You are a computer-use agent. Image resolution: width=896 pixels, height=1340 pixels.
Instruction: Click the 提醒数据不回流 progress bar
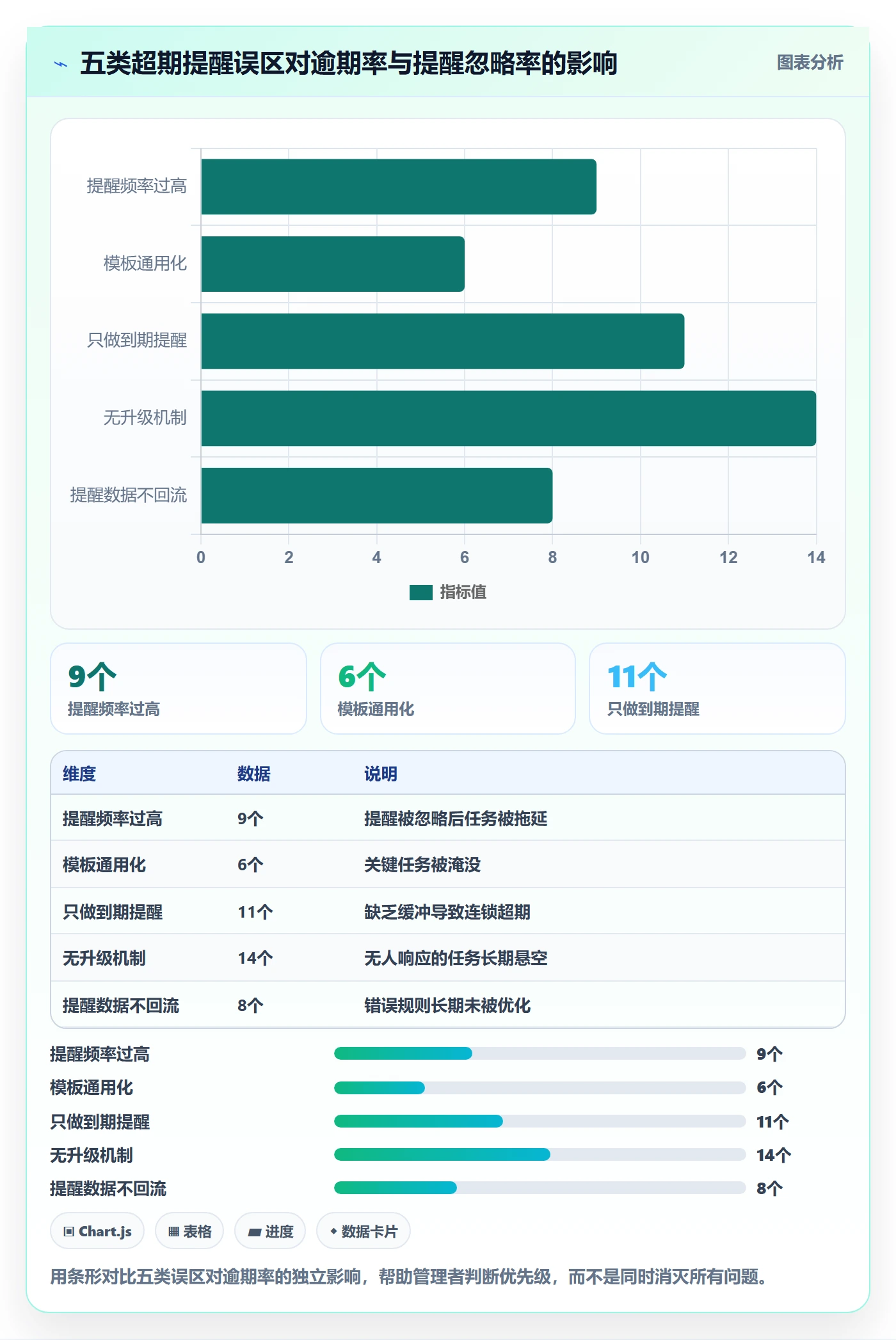[x=540, y=1188]
